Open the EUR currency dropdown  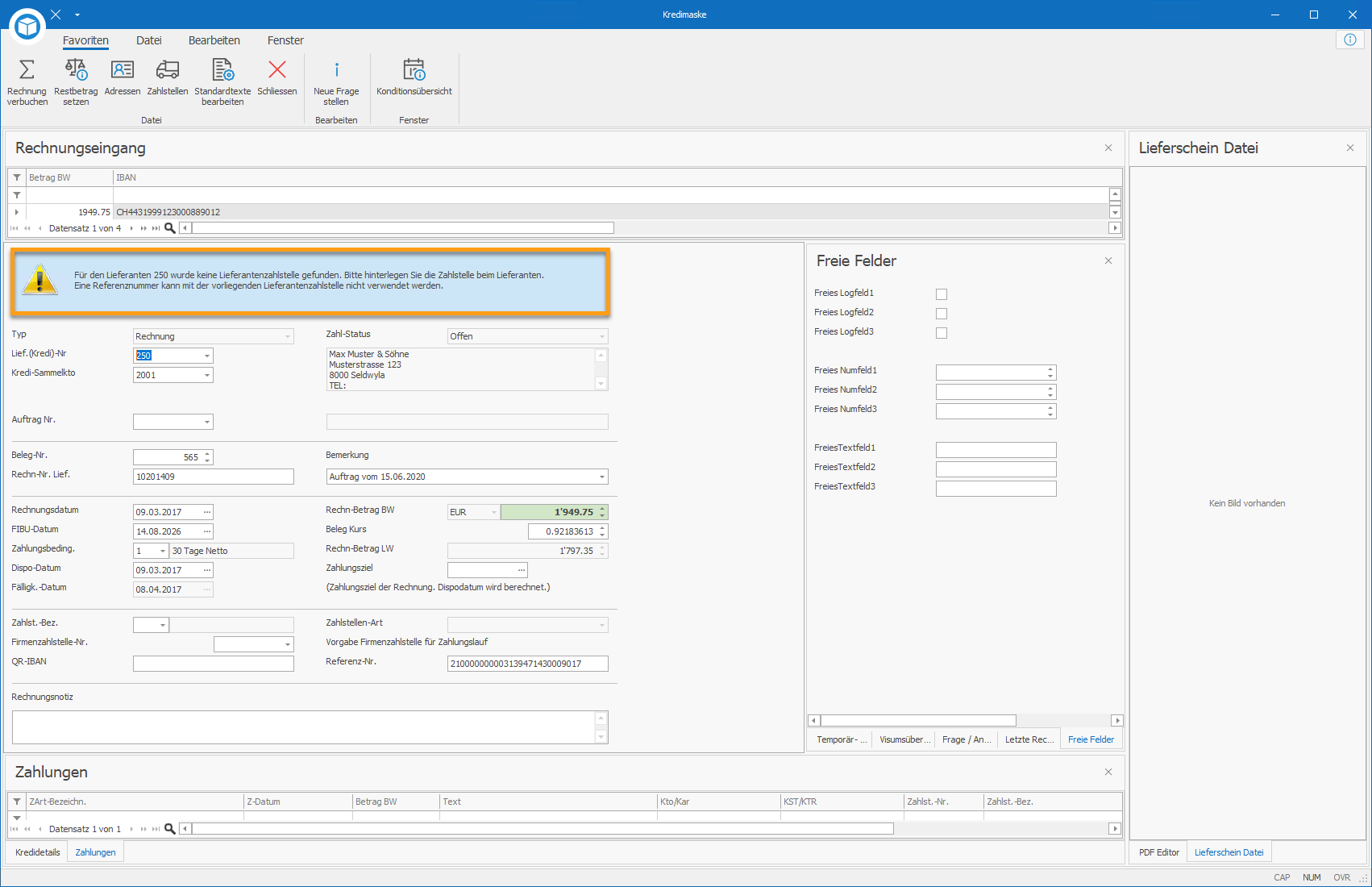click(494, 512)
